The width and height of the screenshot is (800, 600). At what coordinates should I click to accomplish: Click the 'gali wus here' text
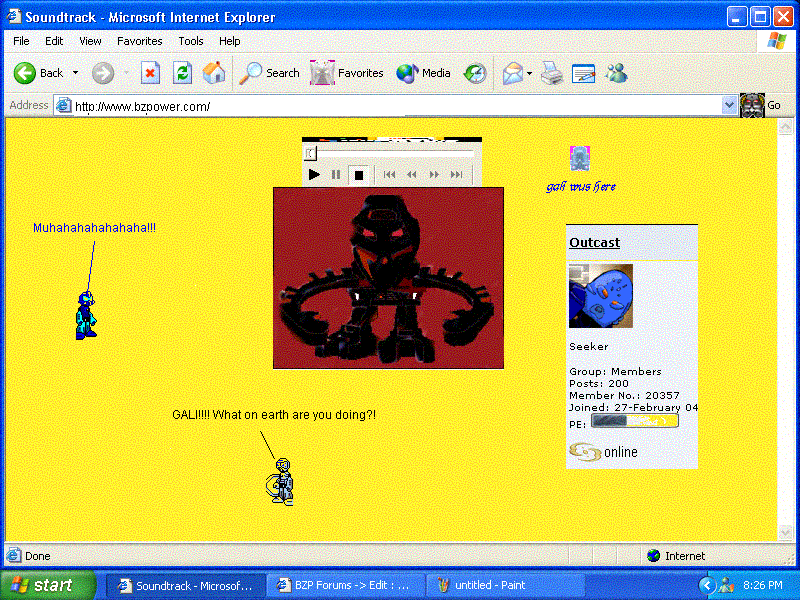point(581,187)
